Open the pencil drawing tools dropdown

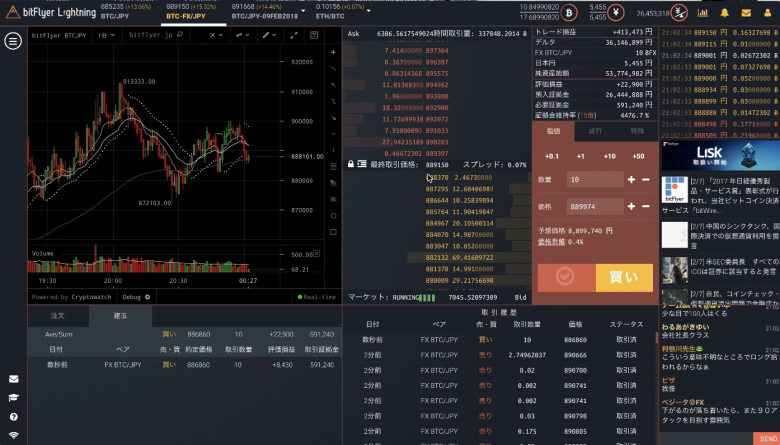pos(269,35)
